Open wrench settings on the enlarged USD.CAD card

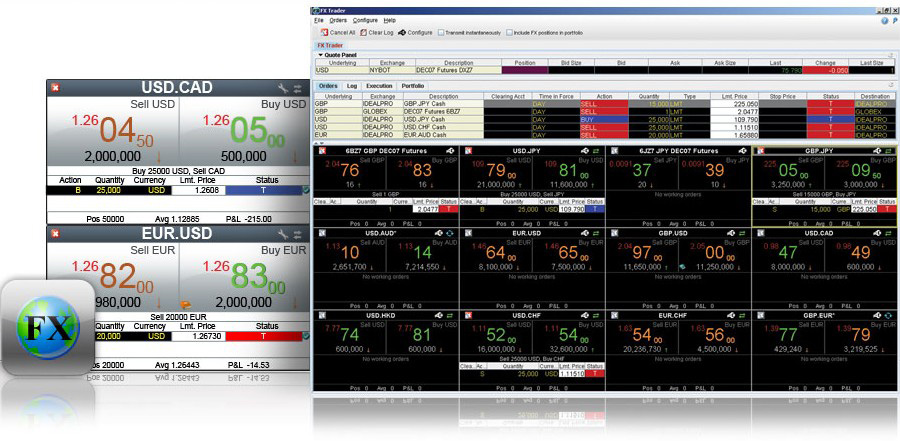pos(282,88)
